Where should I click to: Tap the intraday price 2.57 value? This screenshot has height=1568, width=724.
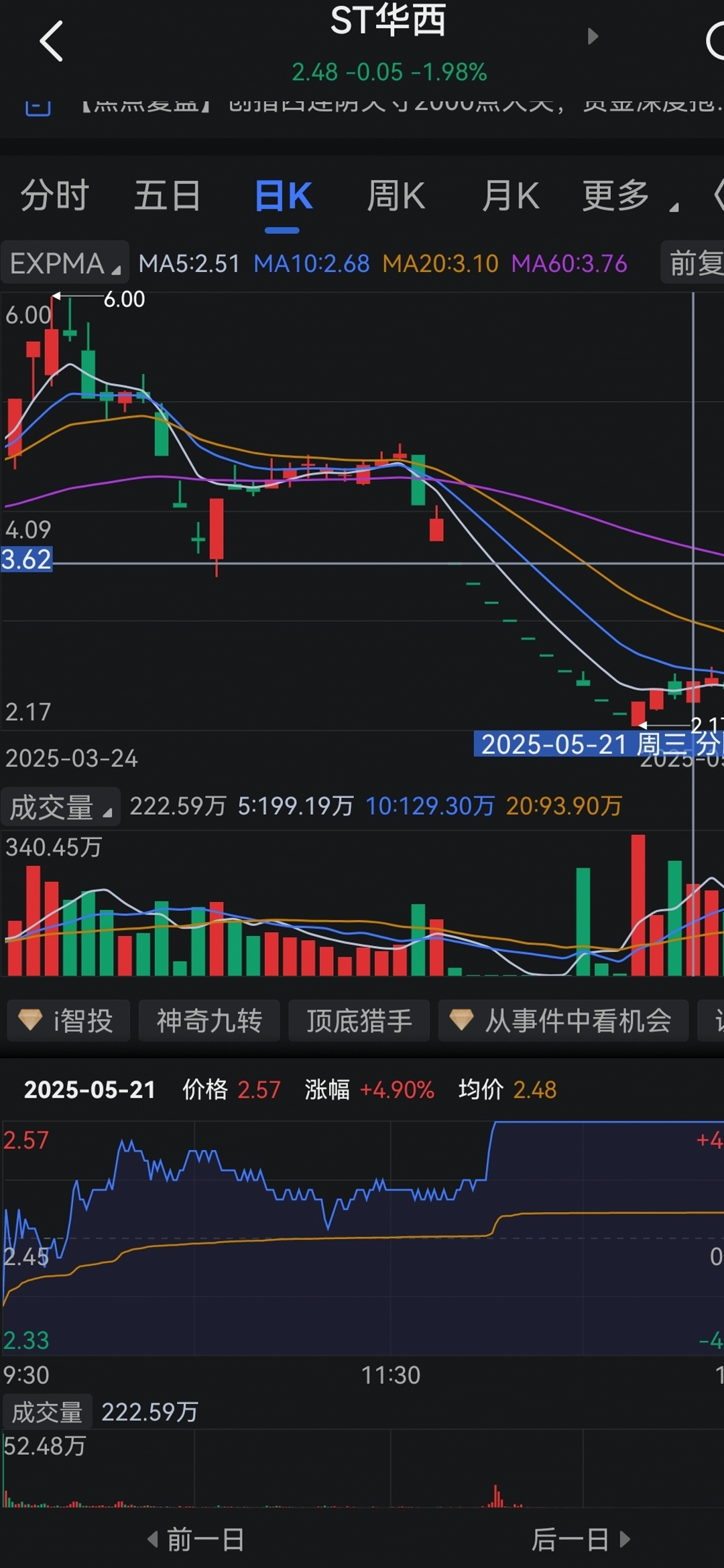[x=259, y=1090]
